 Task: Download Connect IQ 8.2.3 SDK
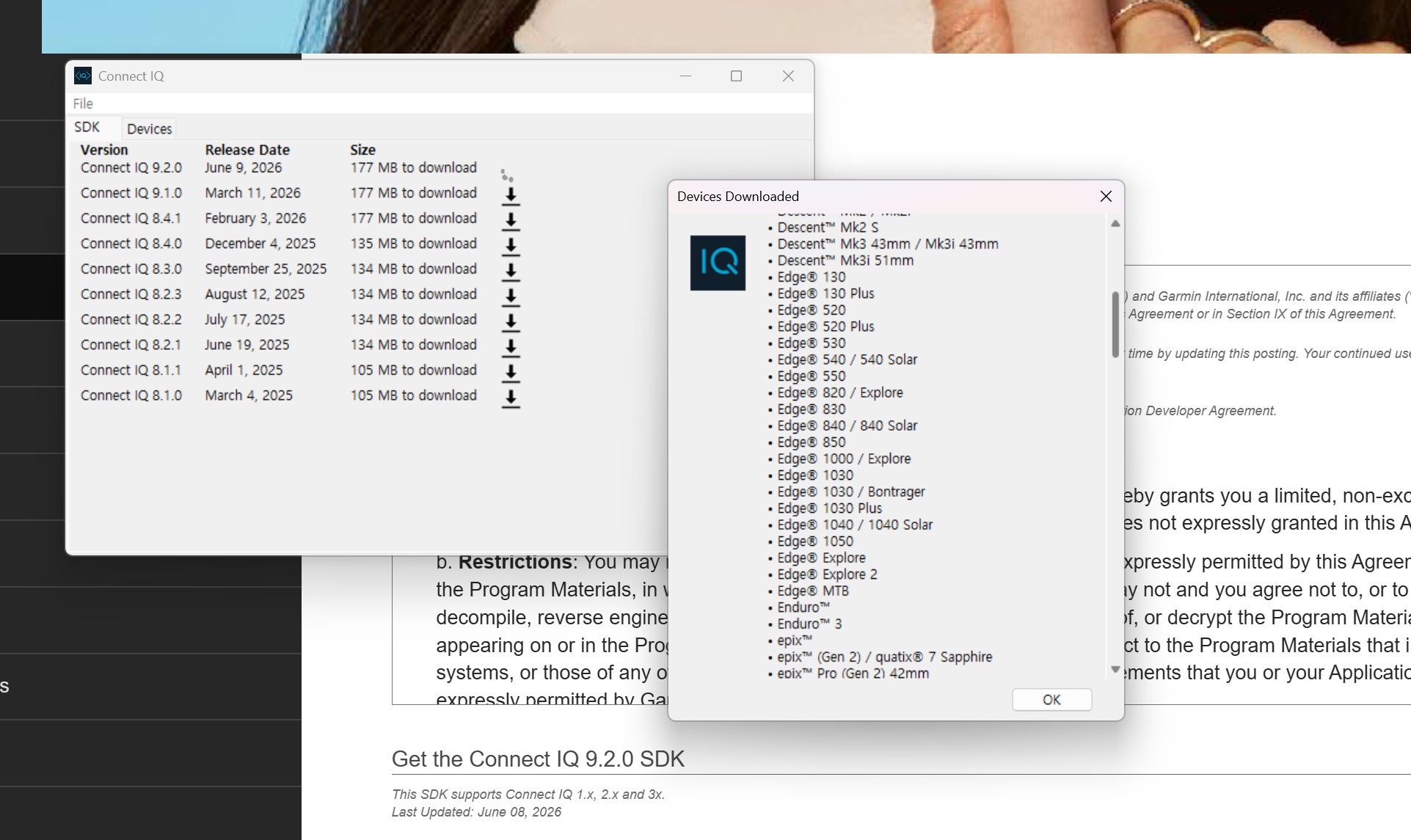click(511, 296)
